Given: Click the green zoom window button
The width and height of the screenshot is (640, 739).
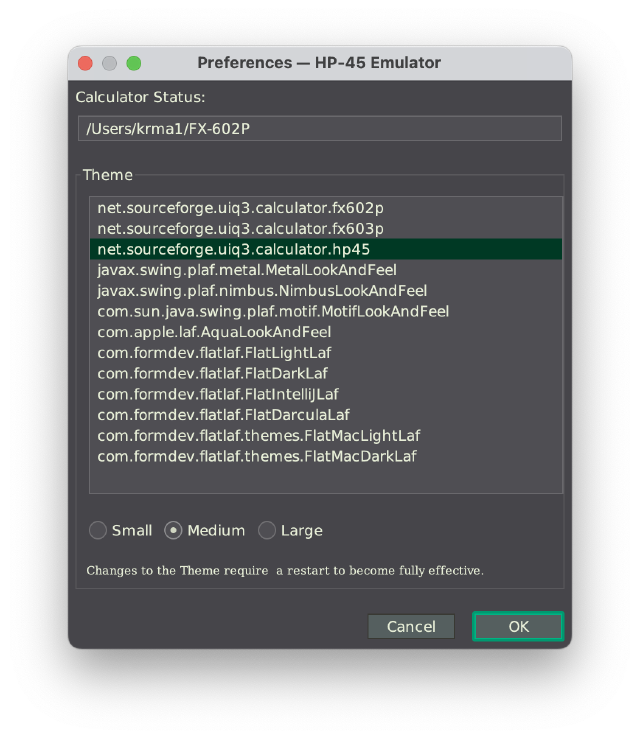Looking at the screenshot, I should pyautogui.click(x=134, y=63).
